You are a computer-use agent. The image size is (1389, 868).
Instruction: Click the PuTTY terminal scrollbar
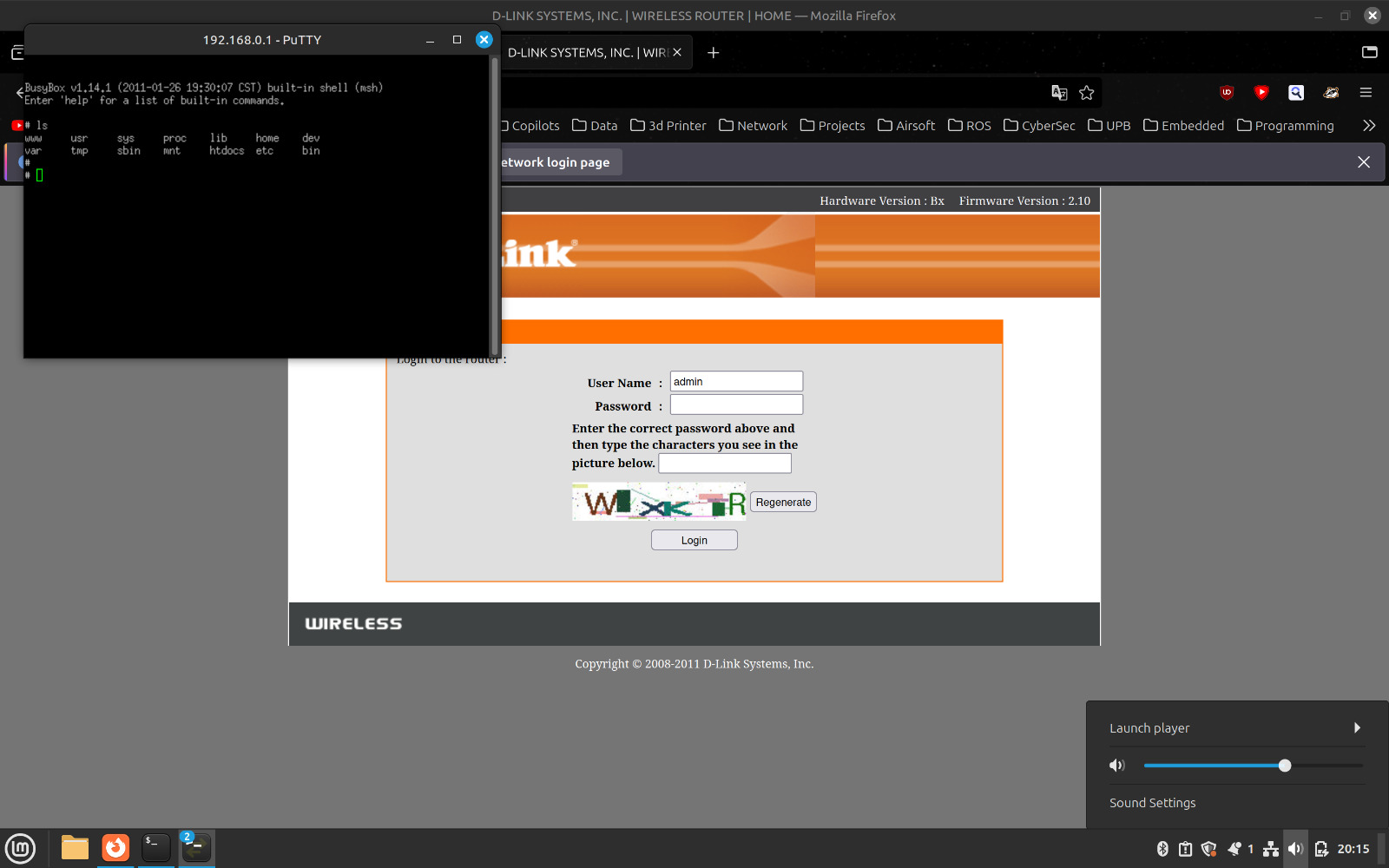tap(495, 207)
